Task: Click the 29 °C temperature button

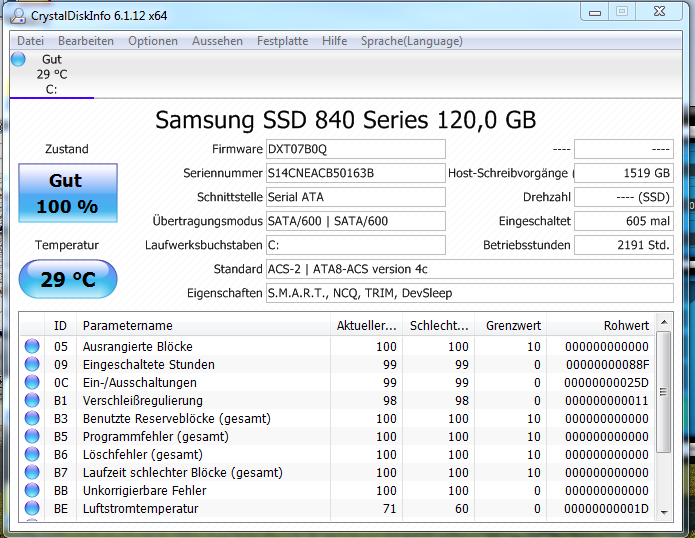Action: click(68, 279)
